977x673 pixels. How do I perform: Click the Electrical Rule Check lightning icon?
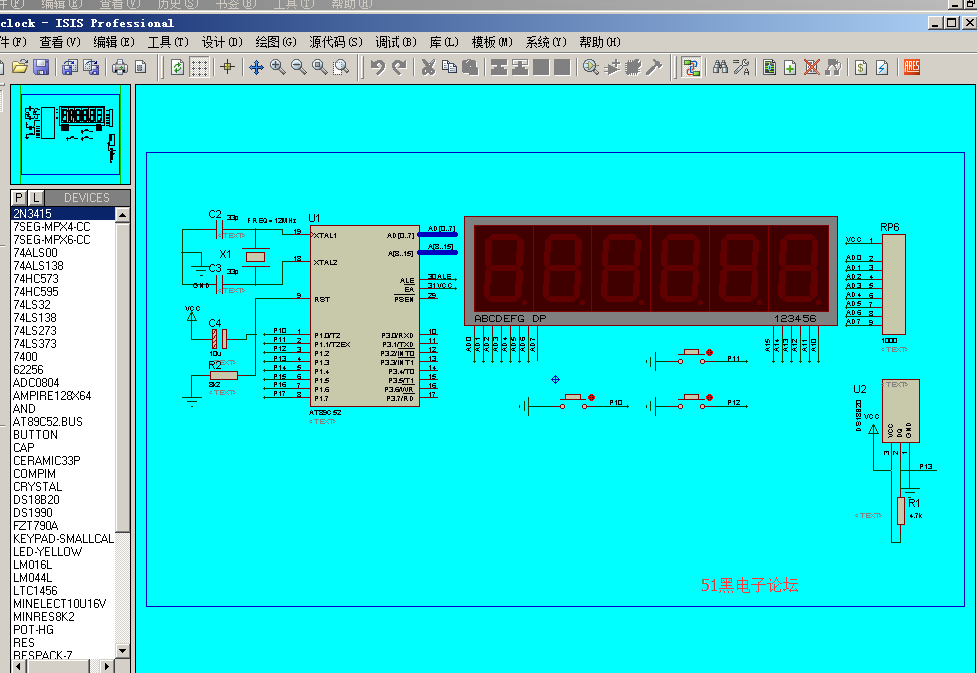coord(882,67)
